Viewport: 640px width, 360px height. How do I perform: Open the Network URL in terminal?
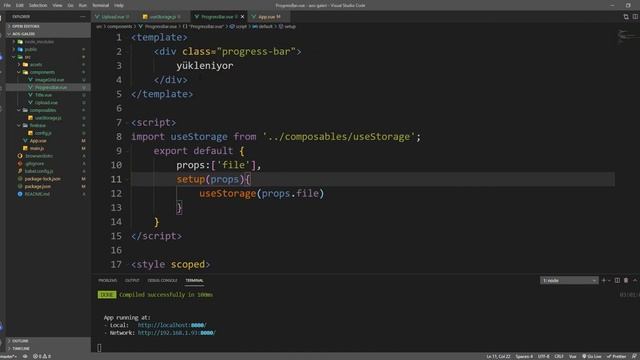coord(176,333)
